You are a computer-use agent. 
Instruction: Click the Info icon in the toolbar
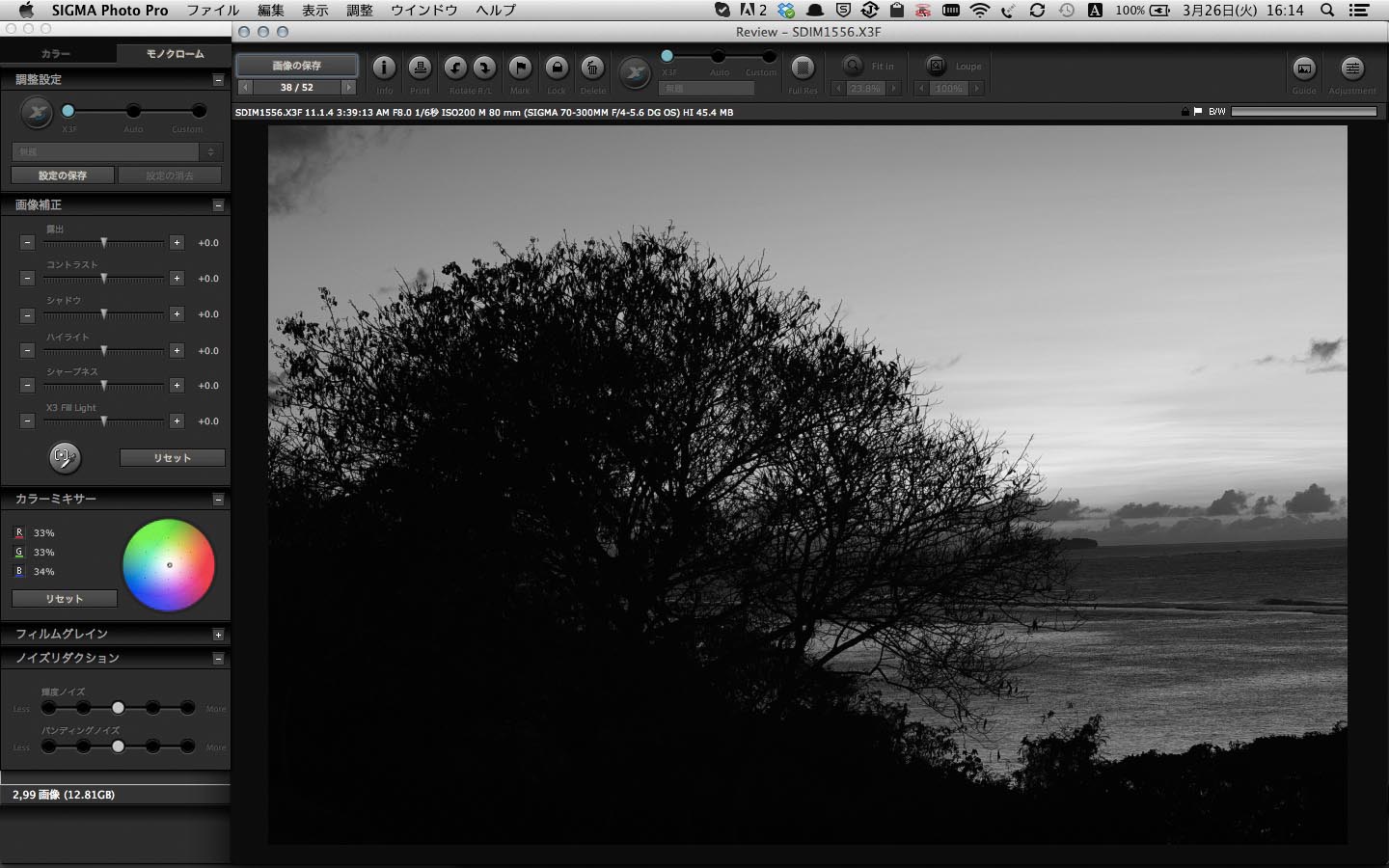click(x=384, y=68)
